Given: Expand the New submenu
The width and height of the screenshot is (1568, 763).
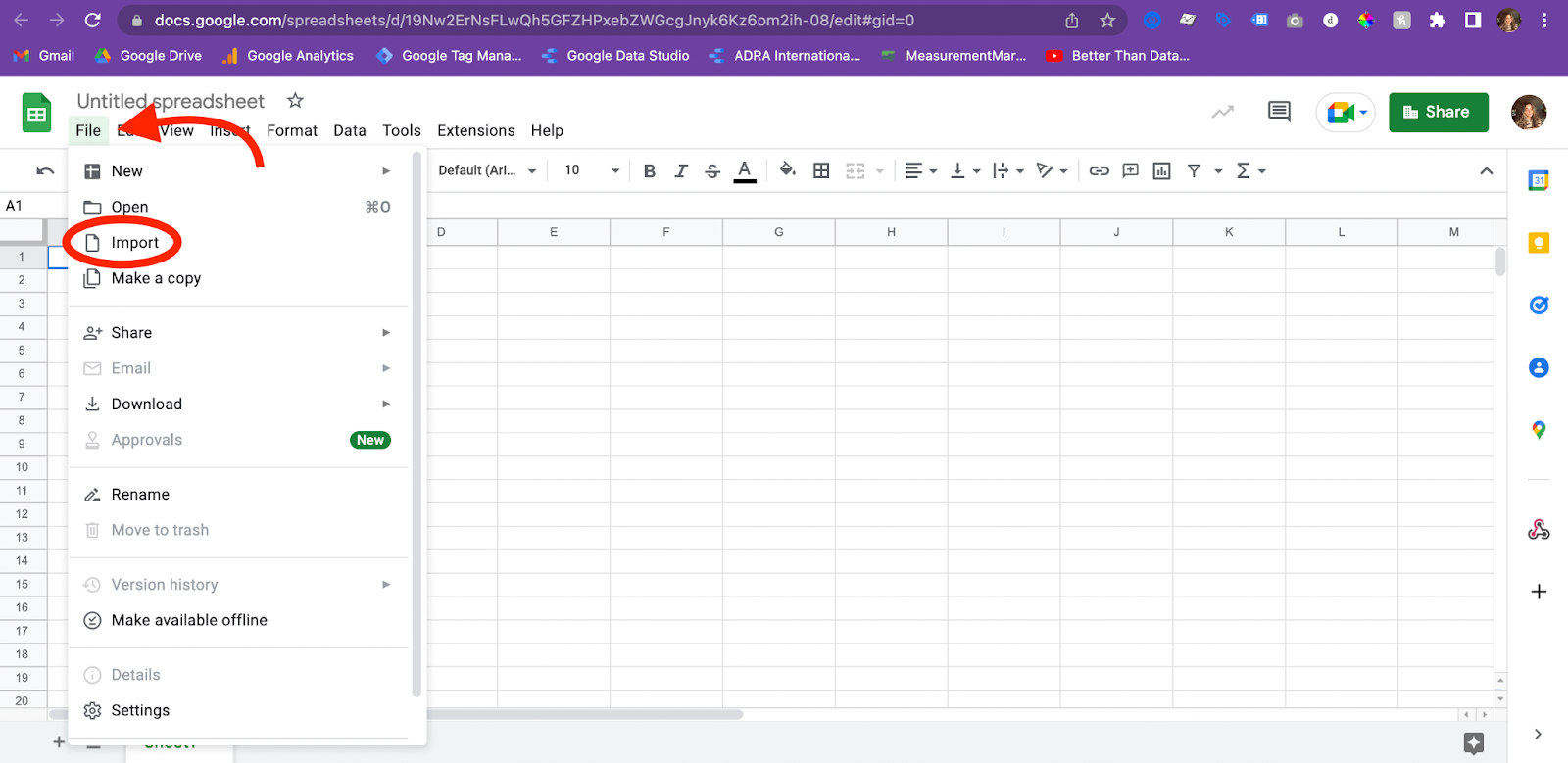Looking at the screenshot, I should click(x=238, y=171).
